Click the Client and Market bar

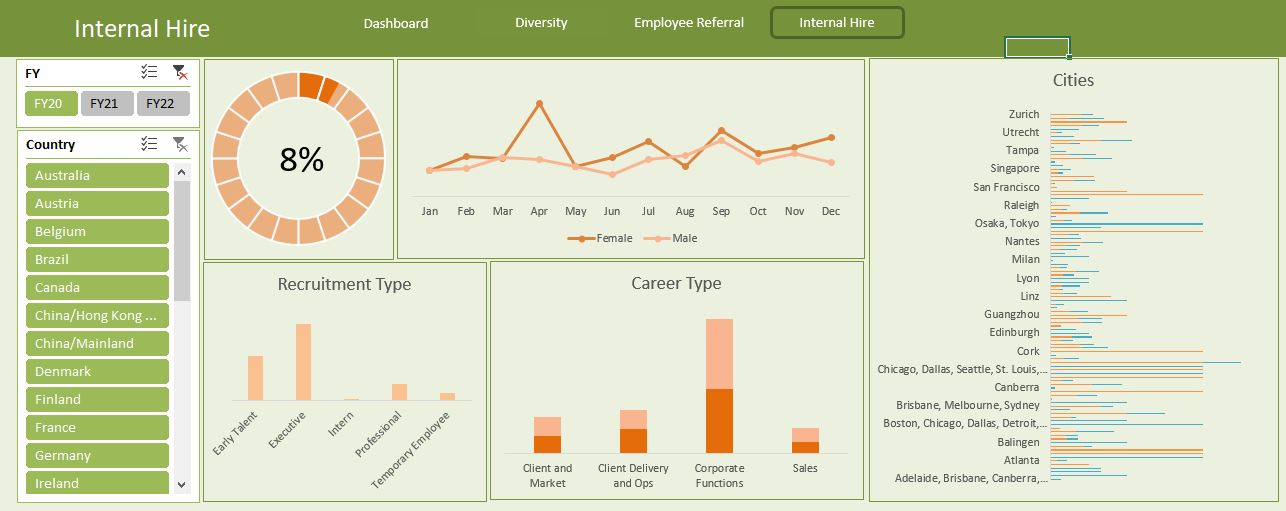click(547, 435)
